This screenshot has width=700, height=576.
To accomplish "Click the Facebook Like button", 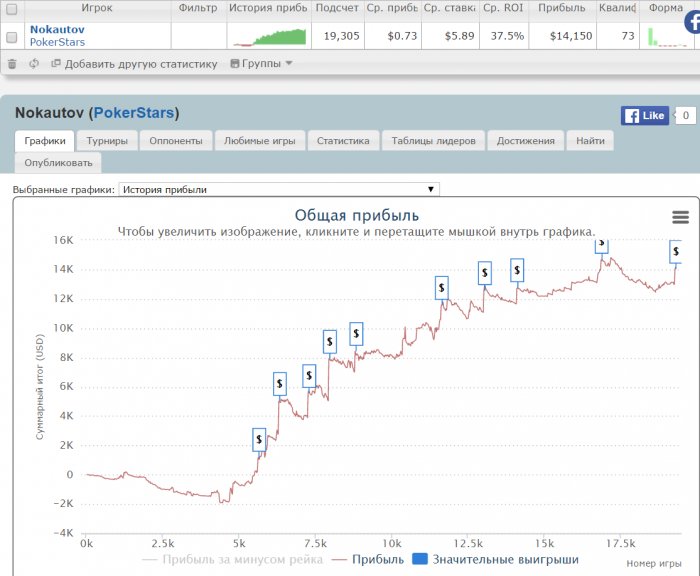I will [x=645, y=116].
